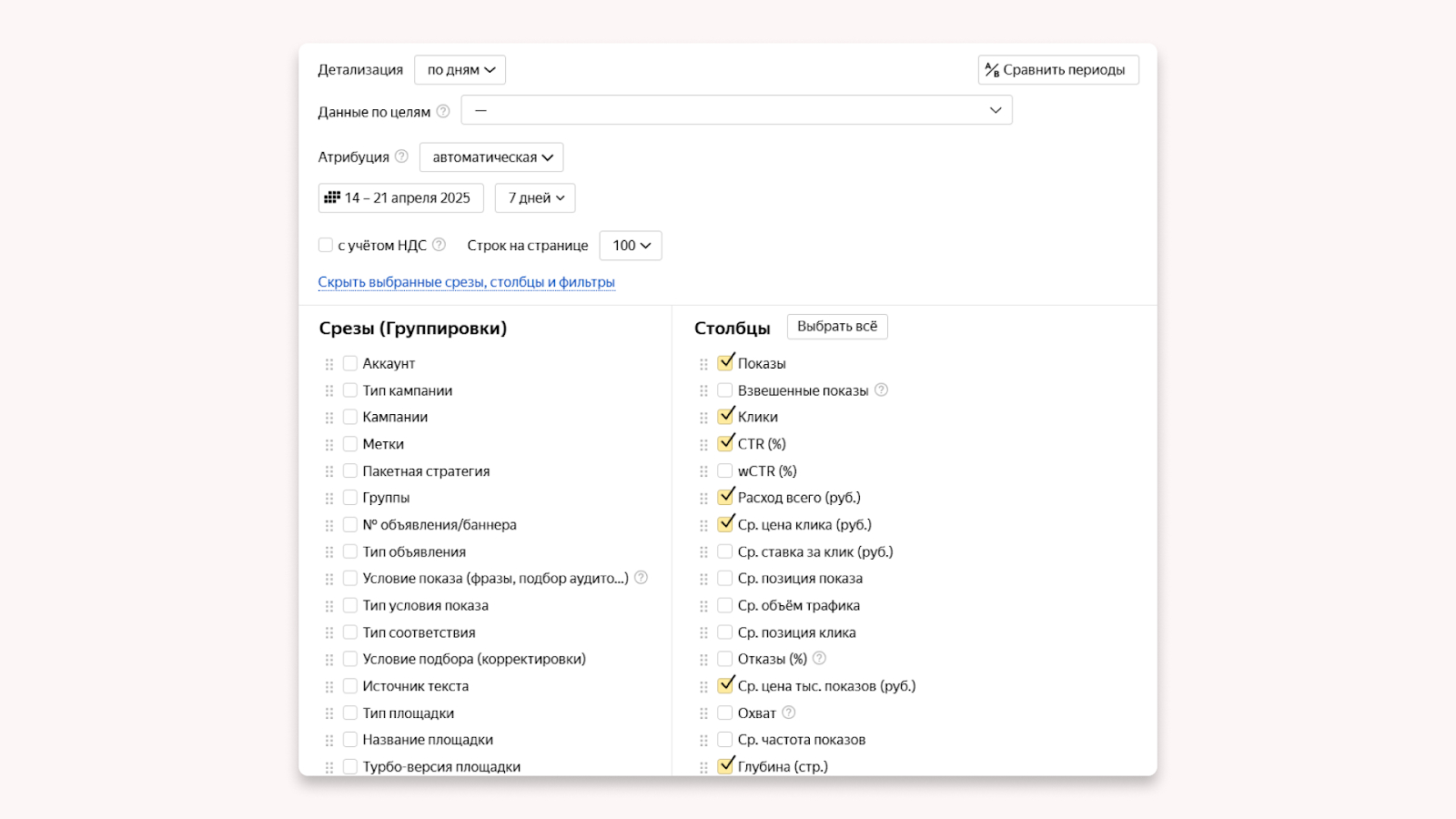This screenshot has width=1456, height=819.
Task: Click help icon beside Атрибуция label
Action: tap(401, 157)
